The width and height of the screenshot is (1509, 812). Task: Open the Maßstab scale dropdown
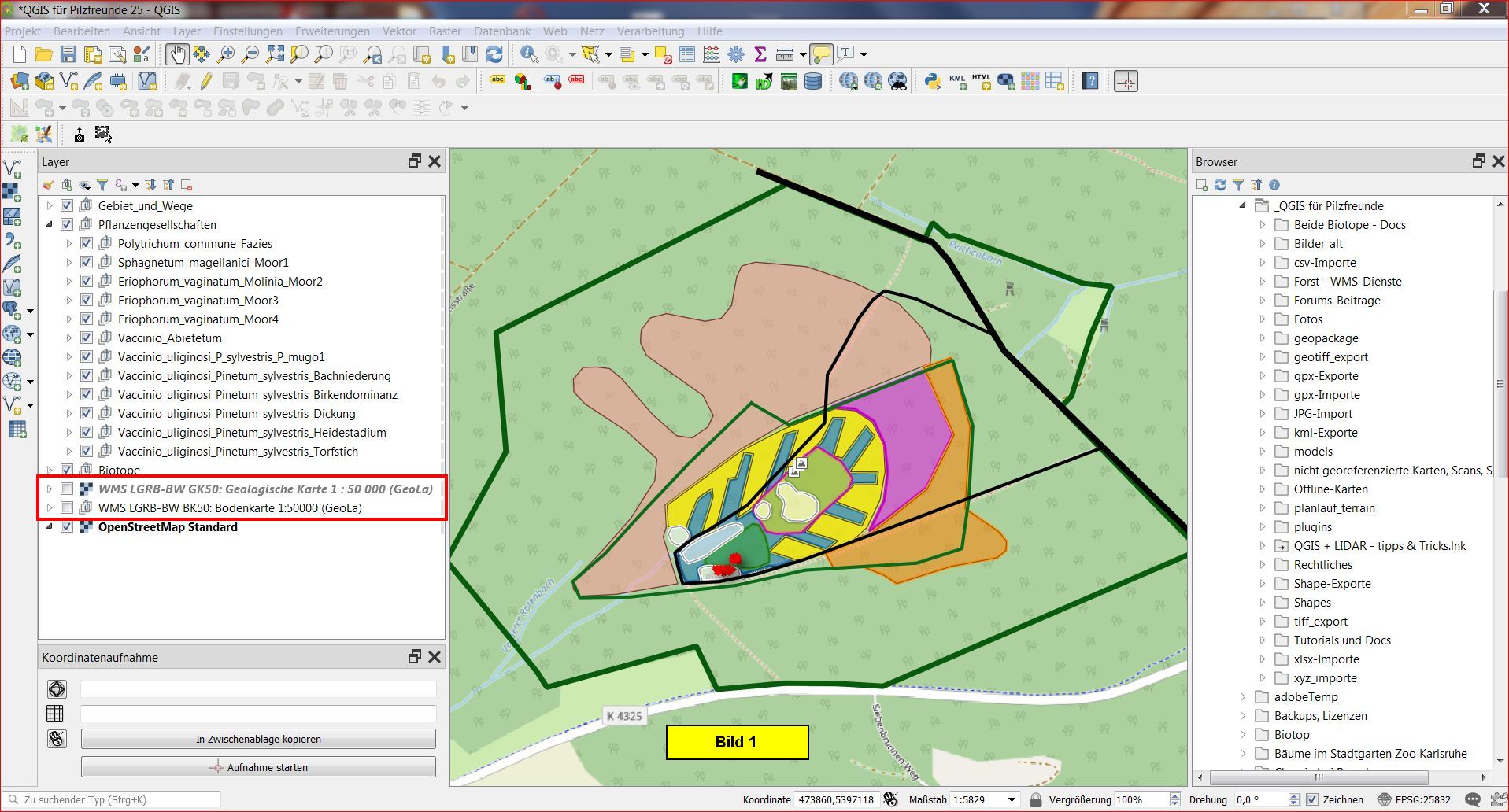(1012, 799)
